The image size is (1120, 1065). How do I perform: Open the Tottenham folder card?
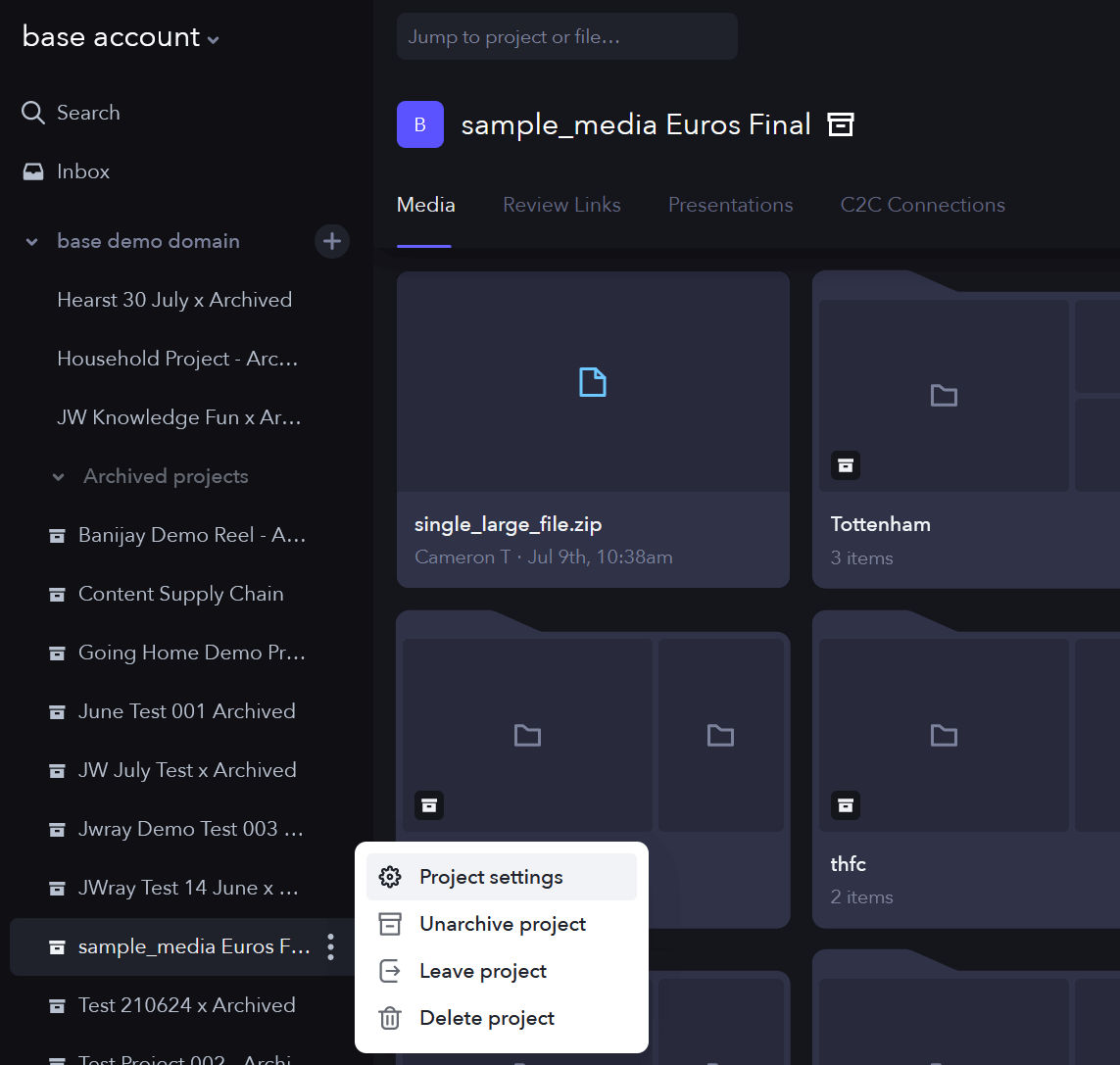coord(966,429)
